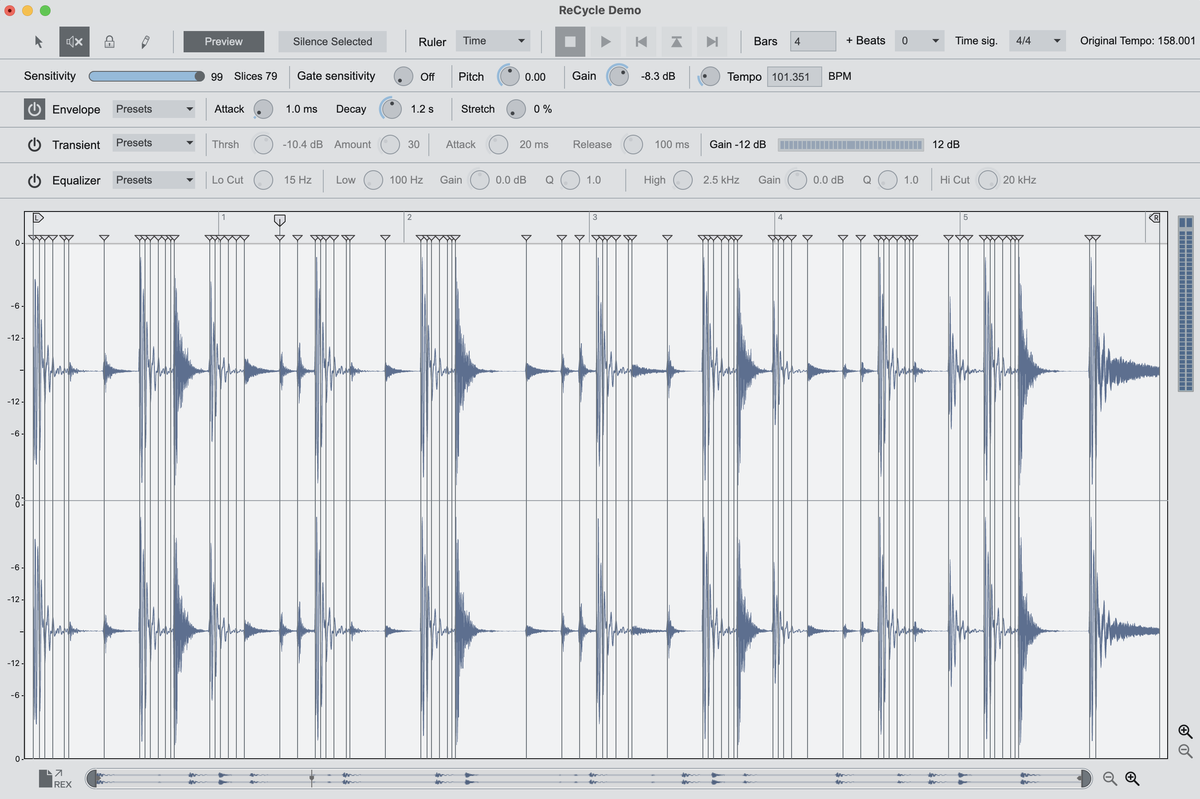Click the right end locator flag
The height and width of the screenshot is (799, 1200).
click(x=1155, y=217)
